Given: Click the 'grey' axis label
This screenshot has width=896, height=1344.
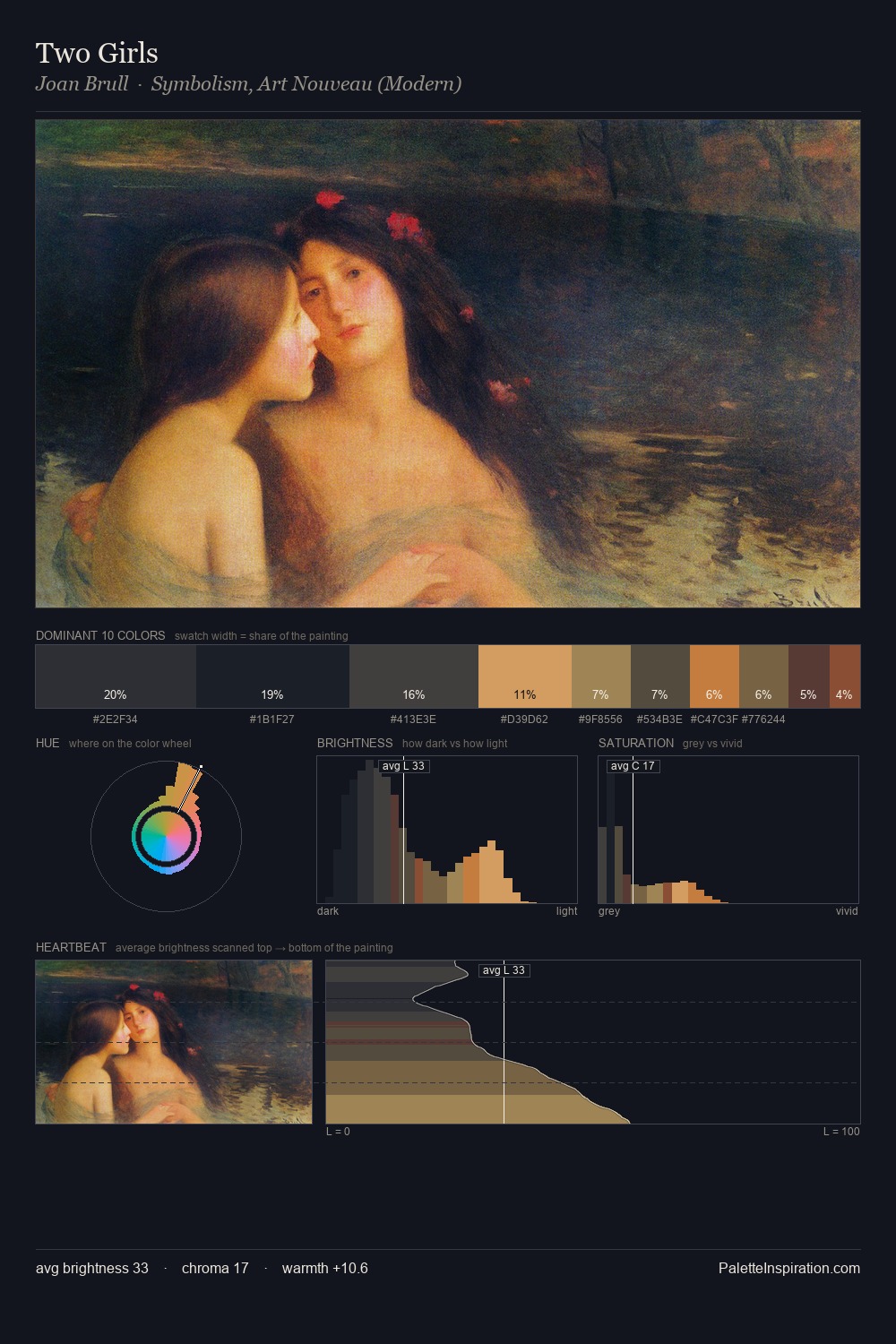Looking at the screenshot, I should point(609,911).
